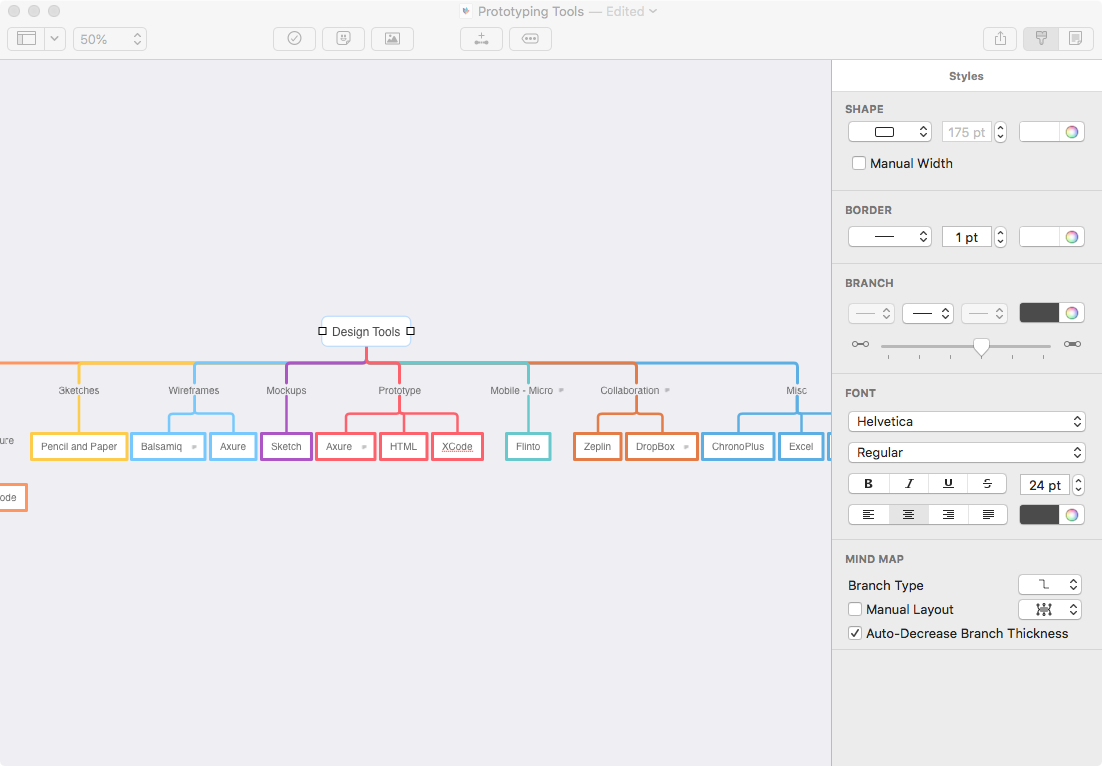Click the Mobile - Micro branch label
Image resolution: width=1102 pixels, height=766 pixels.
(521, 390)
